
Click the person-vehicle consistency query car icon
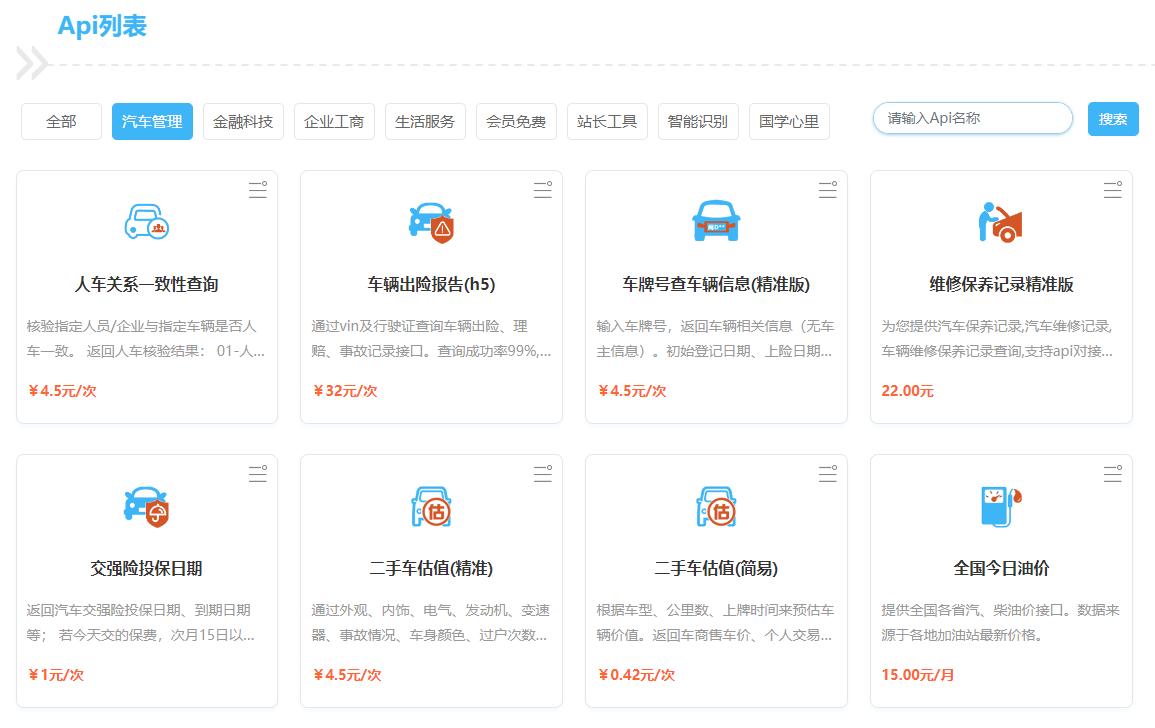click(x=146, y=222)
